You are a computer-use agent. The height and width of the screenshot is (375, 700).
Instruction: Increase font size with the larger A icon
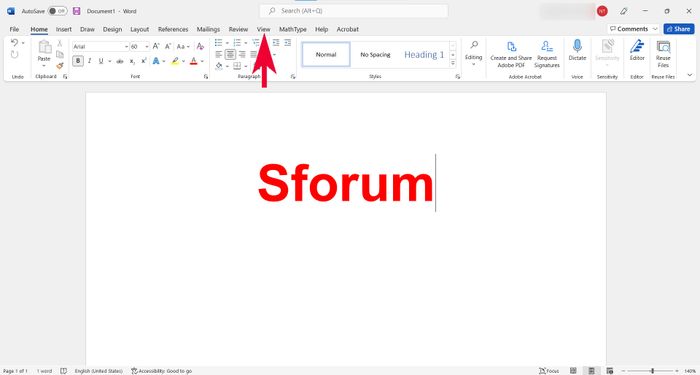156,46
